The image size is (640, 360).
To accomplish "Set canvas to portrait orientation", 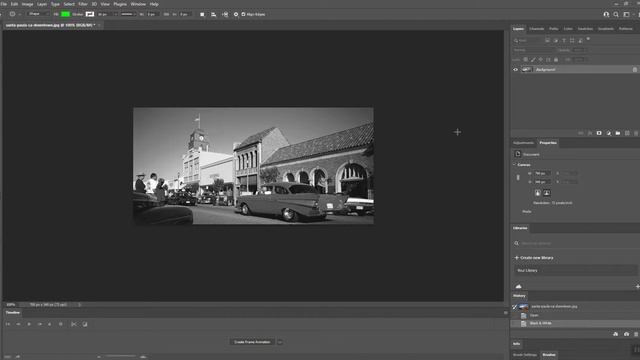I will [x=538, y=193].
